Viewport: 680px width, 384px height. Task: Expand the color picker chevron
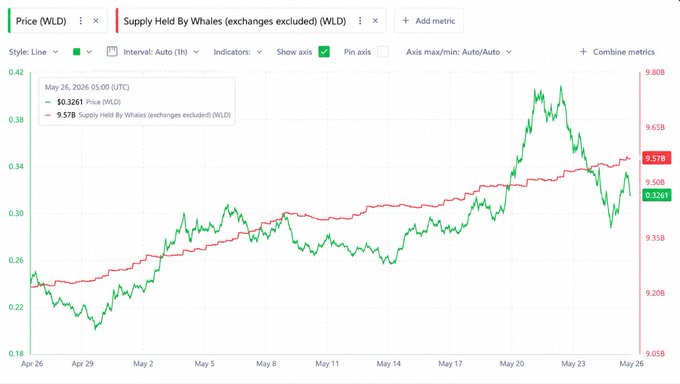(89, 52)
